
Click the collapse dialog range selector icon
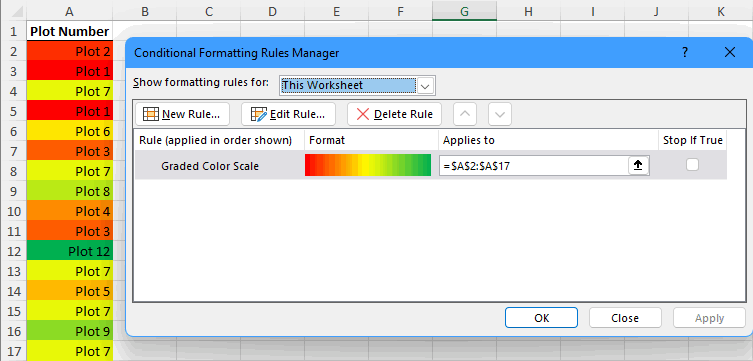638,166
